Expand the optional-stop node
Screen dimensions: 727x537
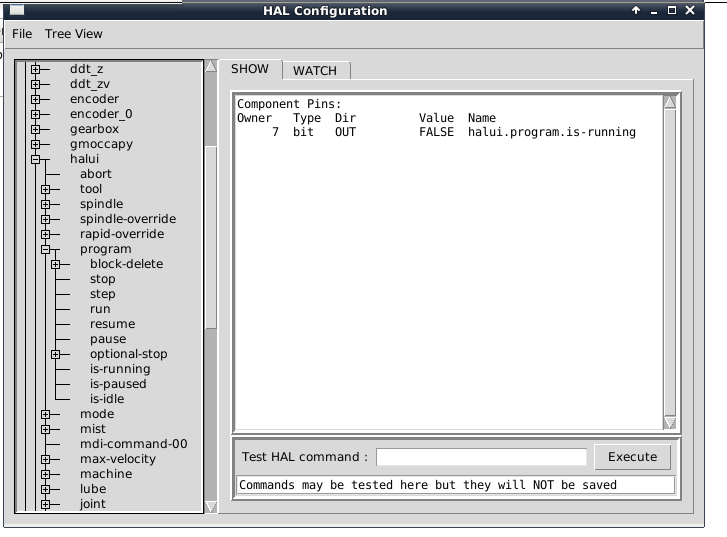[x=55, y=354]
